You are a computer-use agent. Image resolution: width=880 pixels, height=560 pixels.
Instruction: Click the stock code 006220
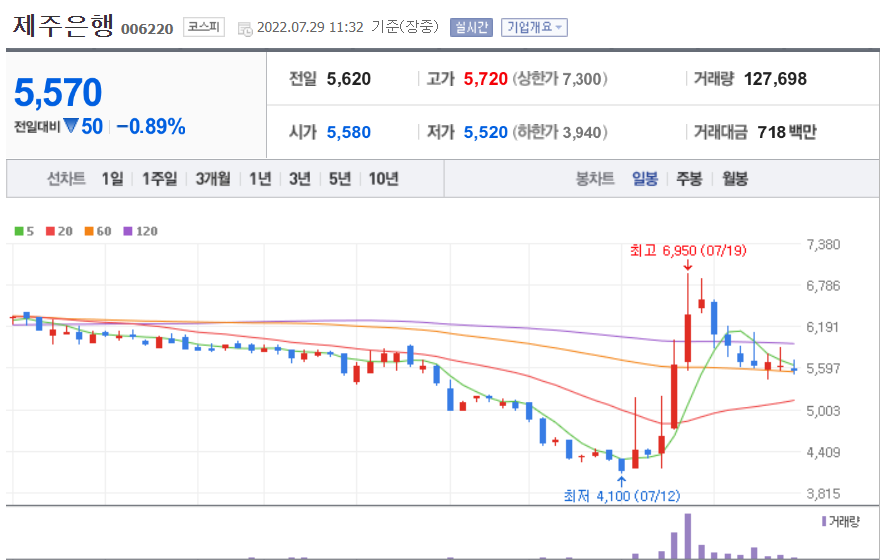147,29
